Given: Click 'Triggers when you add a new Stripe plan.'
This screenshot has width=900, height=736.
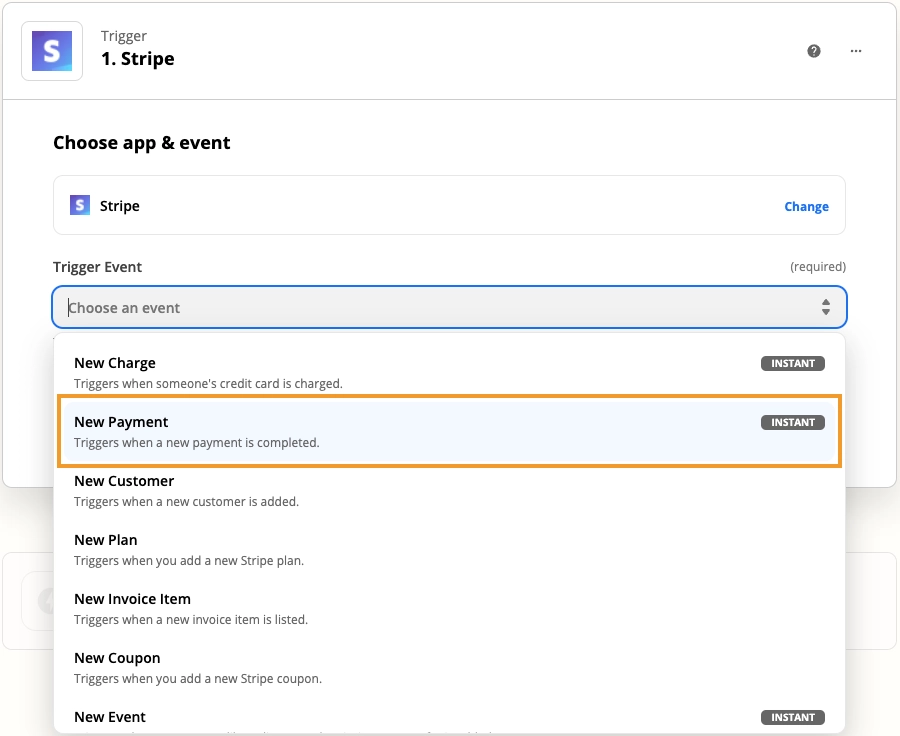Looking at the screenshot, I should tap(189, 560).
